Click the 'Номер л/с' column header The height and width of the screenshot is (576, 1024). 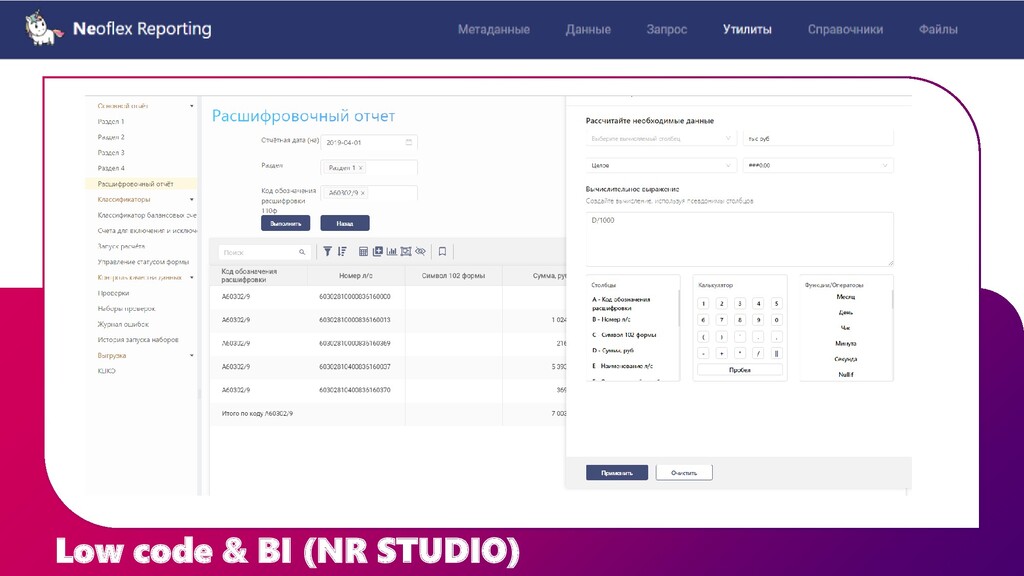pyautogui.click(x=356, y=276)
